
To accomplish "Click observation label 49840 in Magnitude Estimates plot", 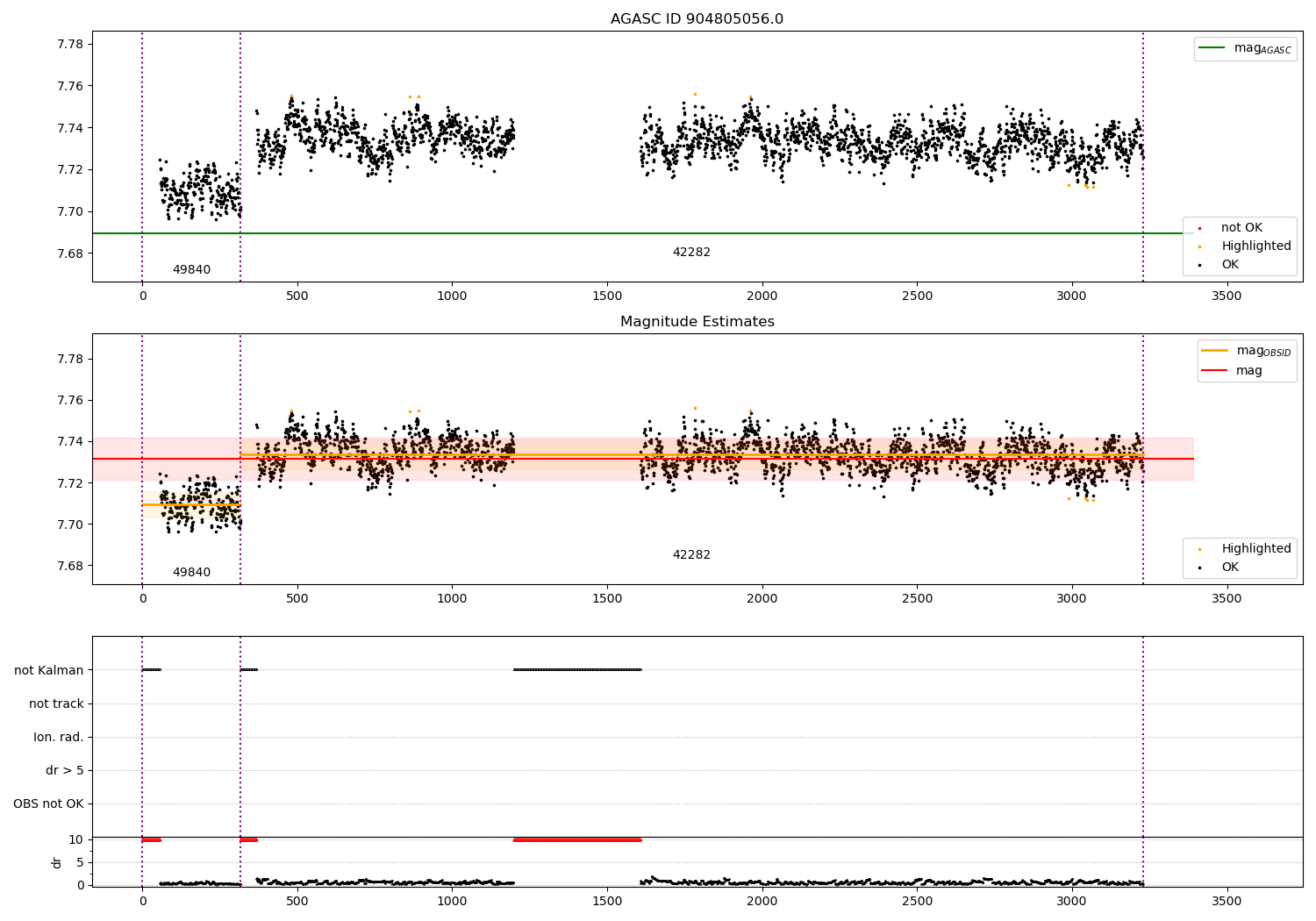I will 191,573.
